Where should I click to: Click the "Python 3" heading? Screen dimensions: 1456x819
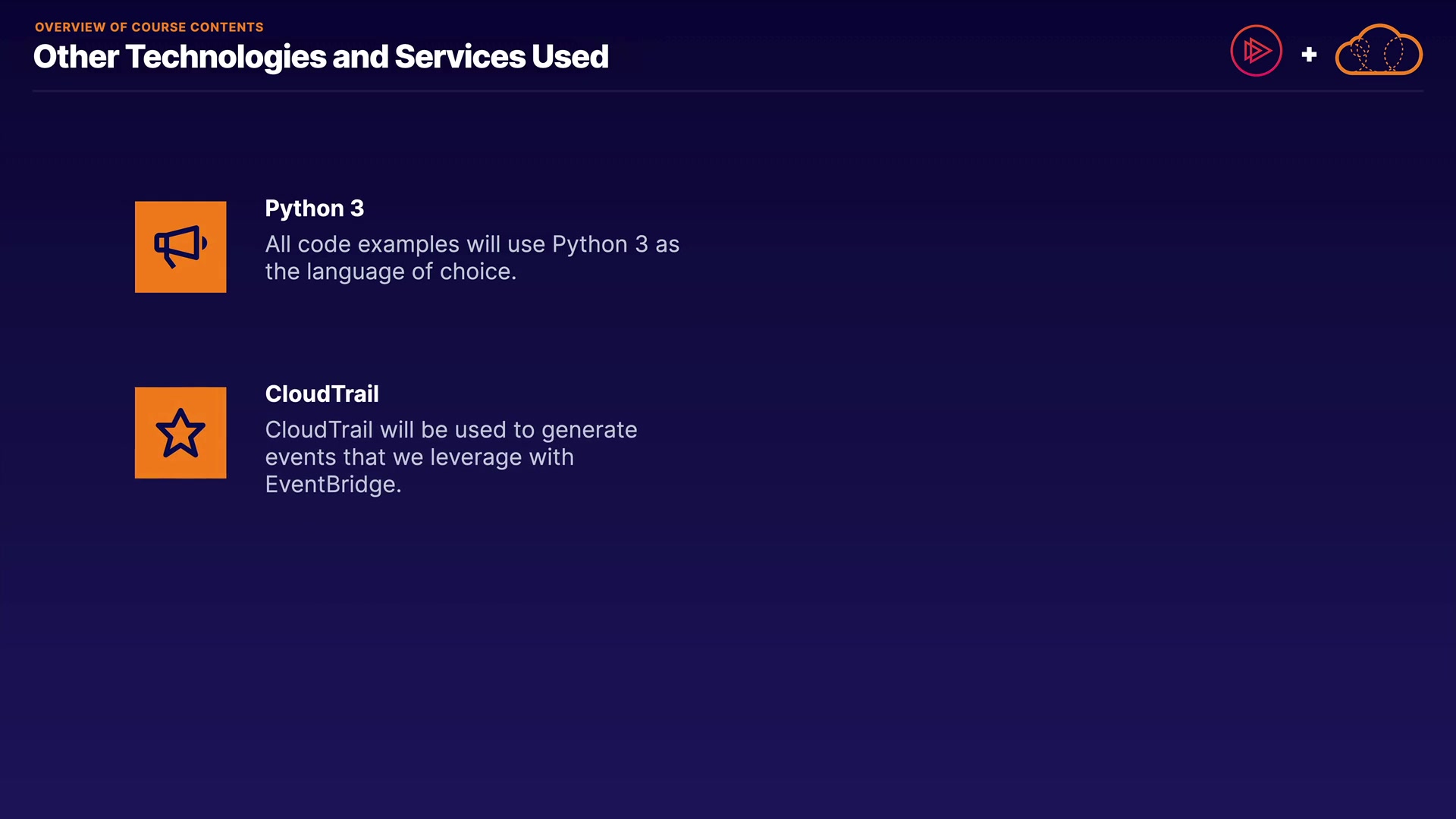tap(314, 209)
